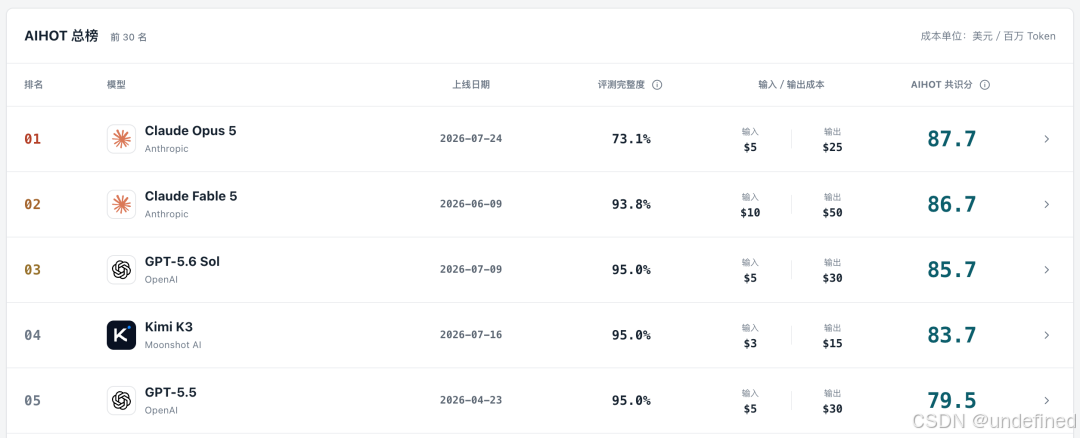
Task: Select the GPT-5.6 Sol model name
Action: tap(183, 262)
